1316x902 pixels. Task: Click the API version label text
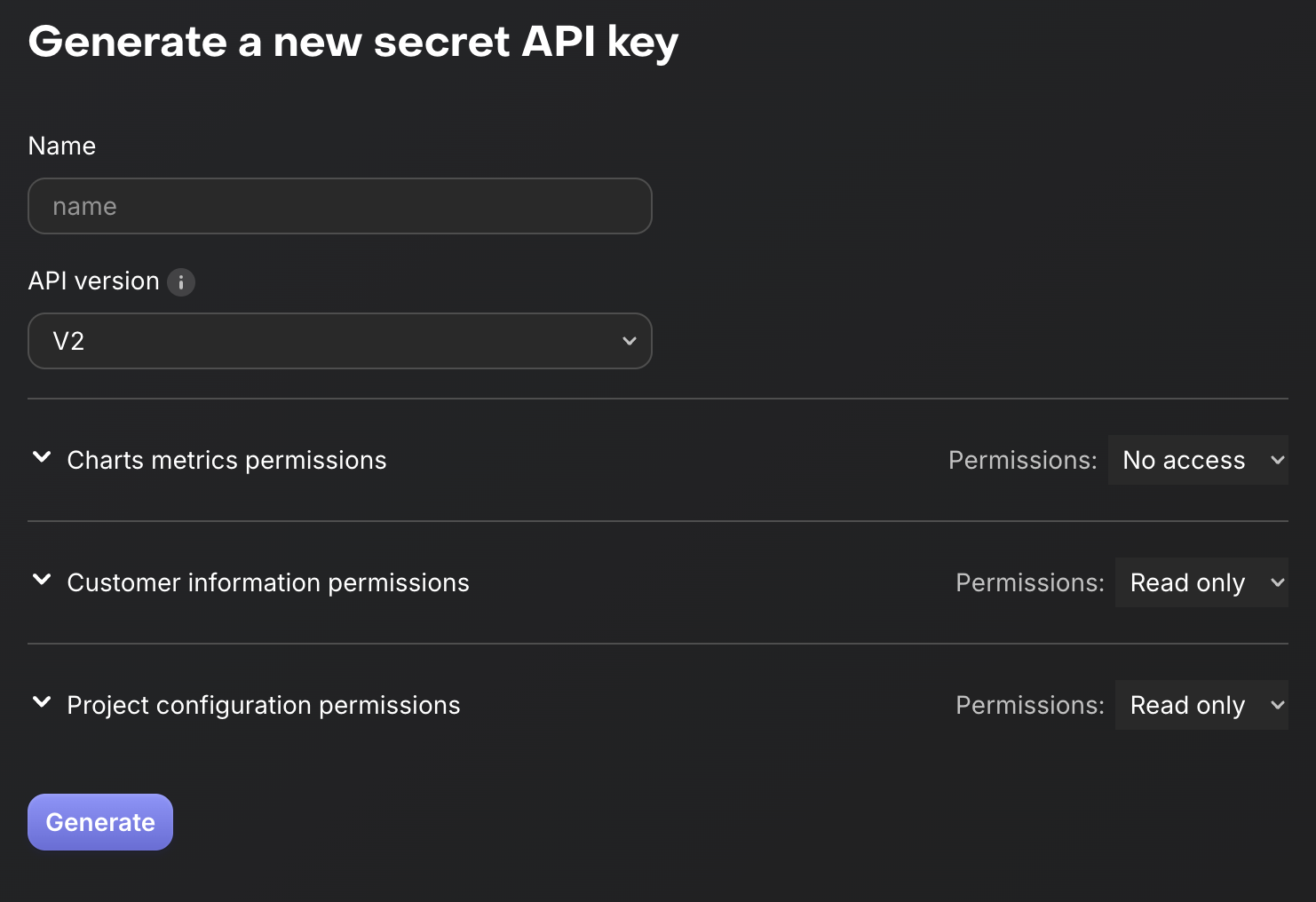tap(93, 281)
